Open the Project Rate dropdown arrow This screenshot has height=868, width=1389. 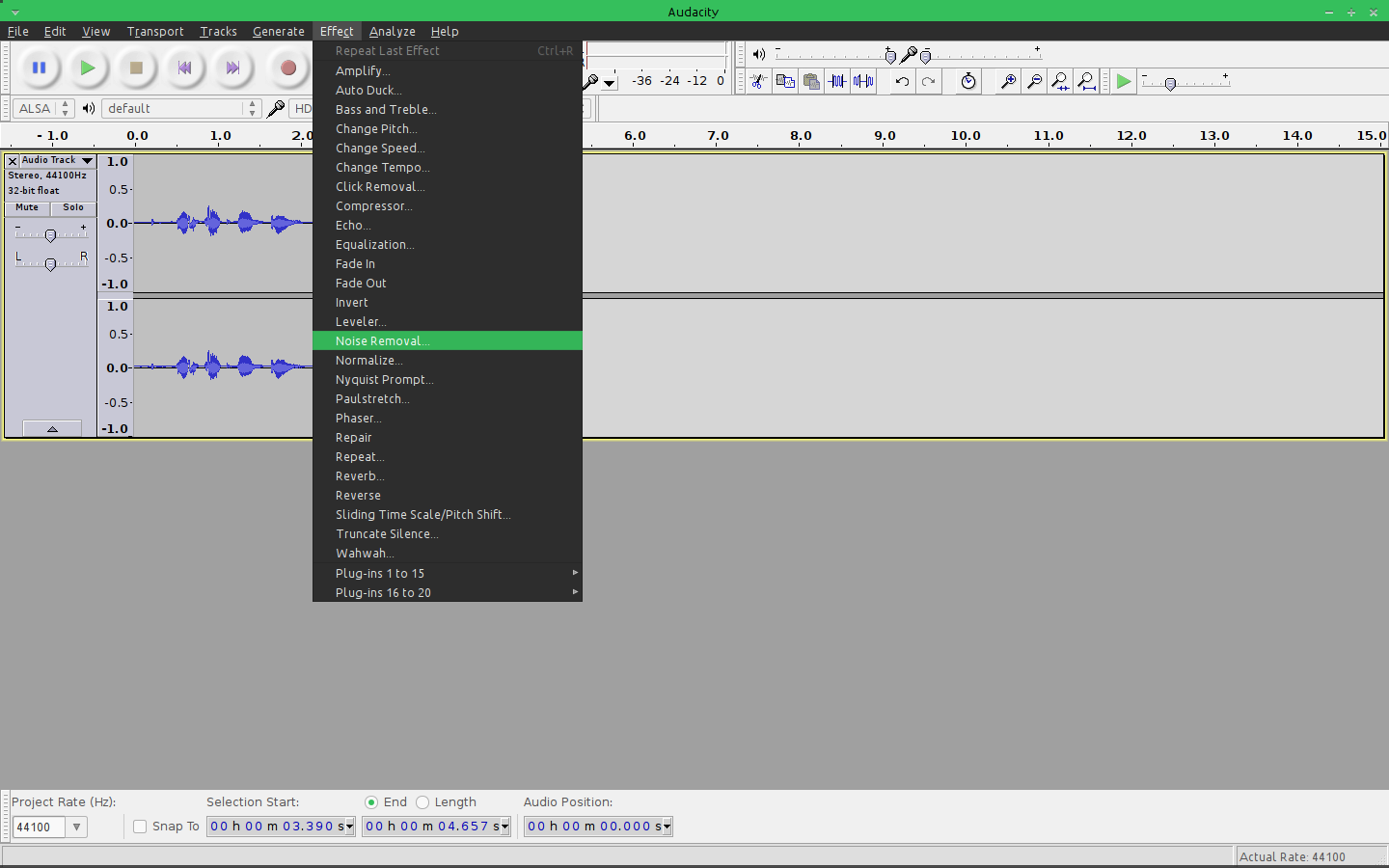pyautogui.click(x=76, y=827)
